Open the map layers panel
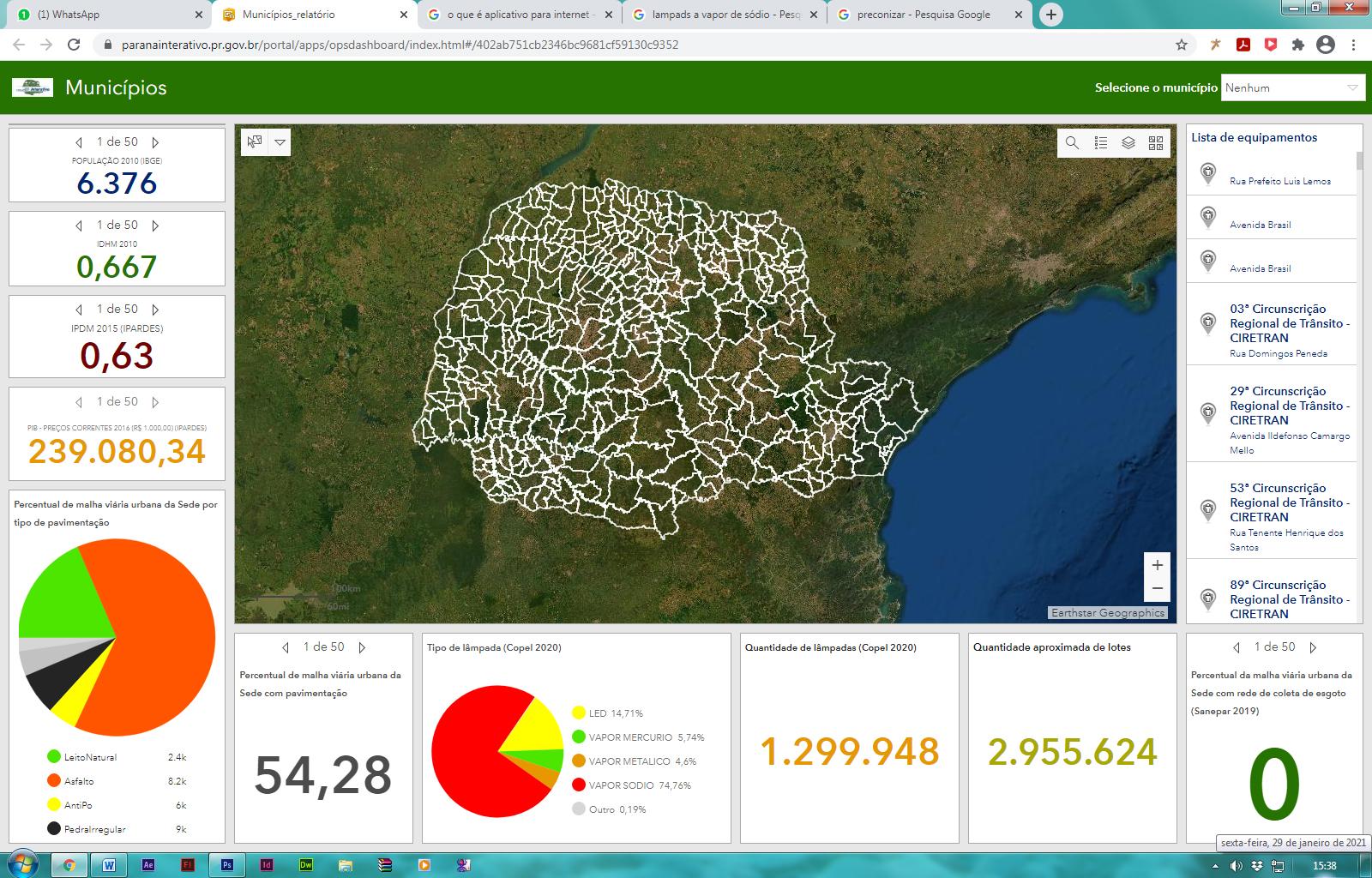Viewport: 1372px width, 878px height. 1128,143
